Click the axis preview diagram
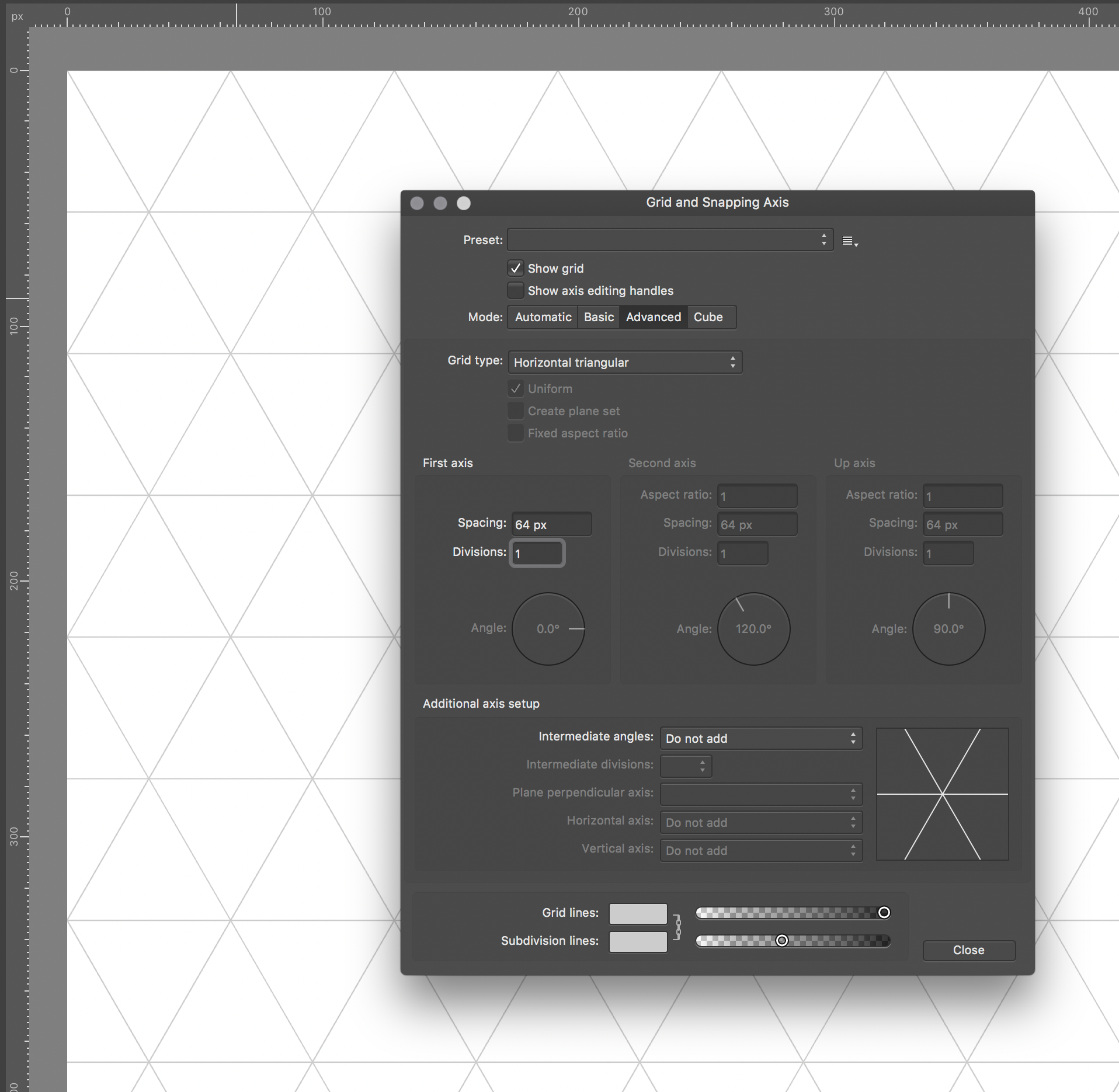Image resolution: width=1119 pixels, height=1092 pixels. click(x=943, y=794)
